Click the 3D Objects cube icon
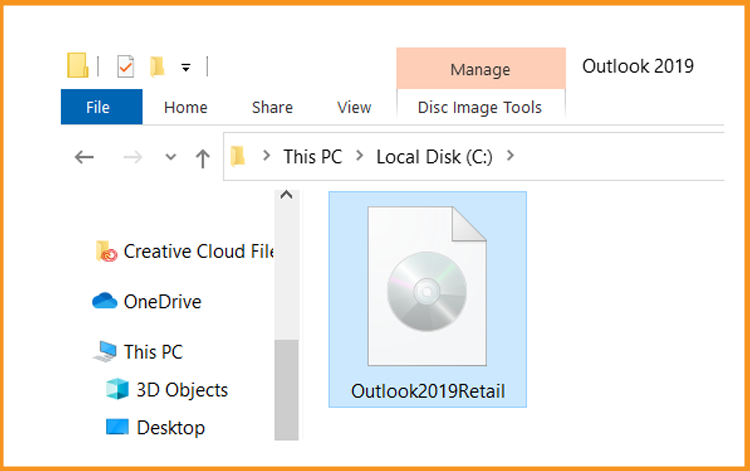Screen dimensions: 750x471 [117, 389]
